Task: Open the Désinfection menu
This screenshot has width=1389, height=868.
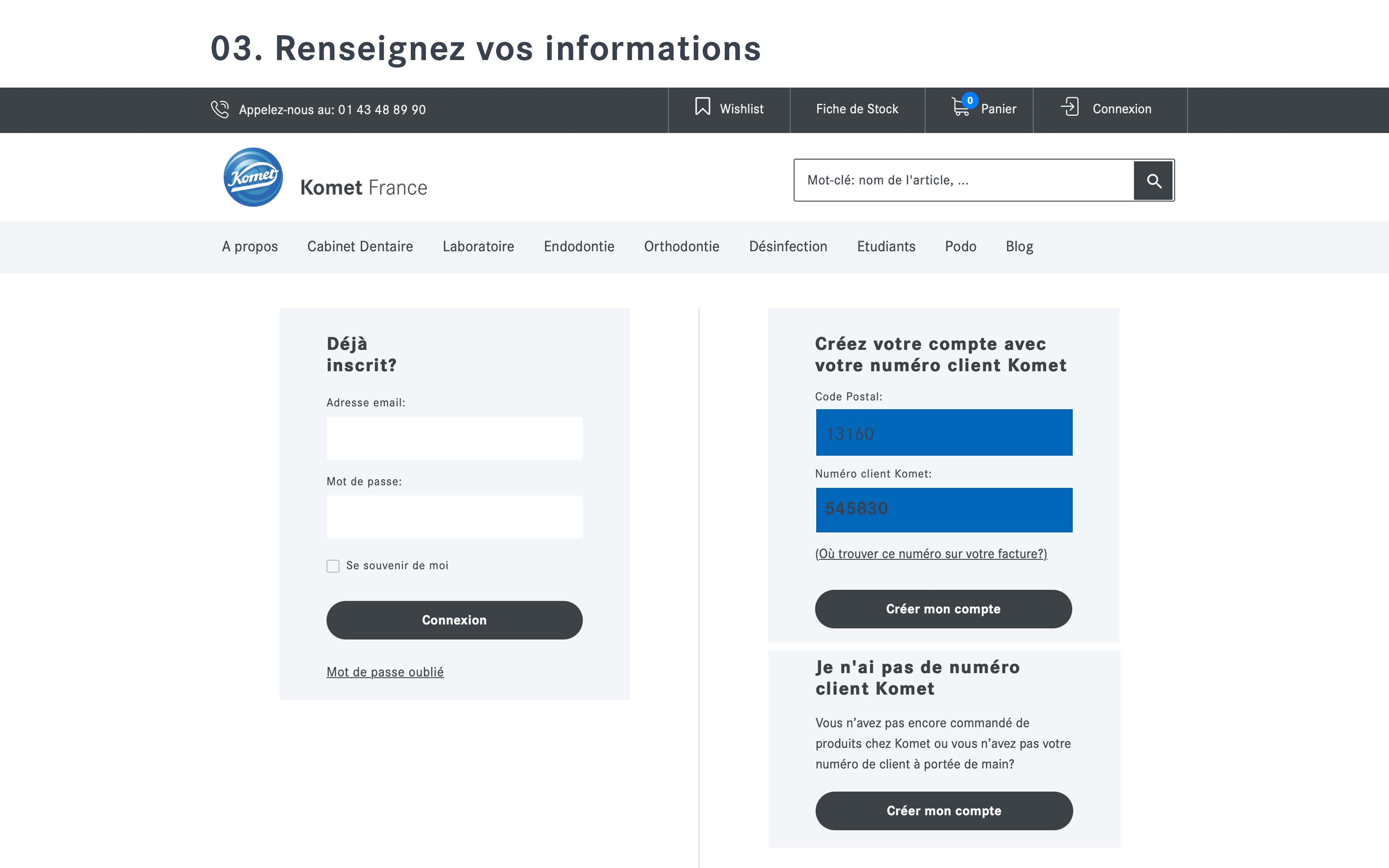Action: [788, 247]
